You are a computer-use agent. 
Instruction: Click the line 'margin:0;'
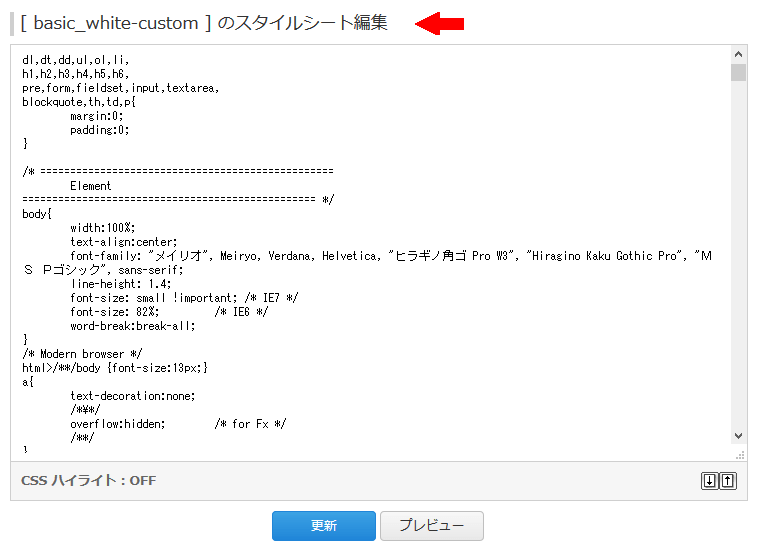pos(96,116)
